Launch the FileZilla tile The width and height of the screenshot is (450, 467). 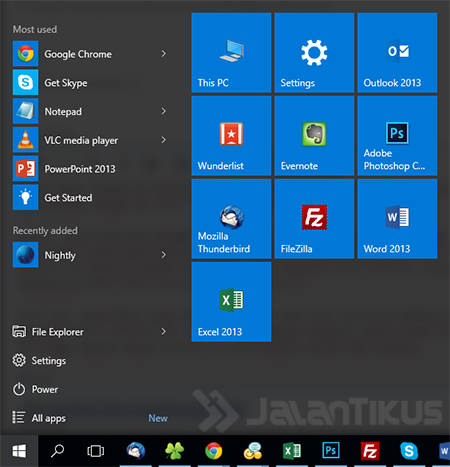(x=314, y=219)
